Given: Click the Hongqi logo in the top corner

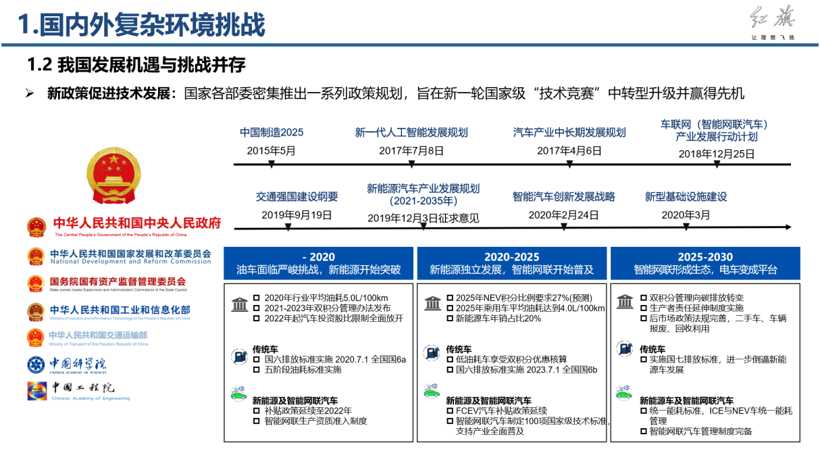Looking at the screenshot, I should pyautogui.click(x=773, y=22).
